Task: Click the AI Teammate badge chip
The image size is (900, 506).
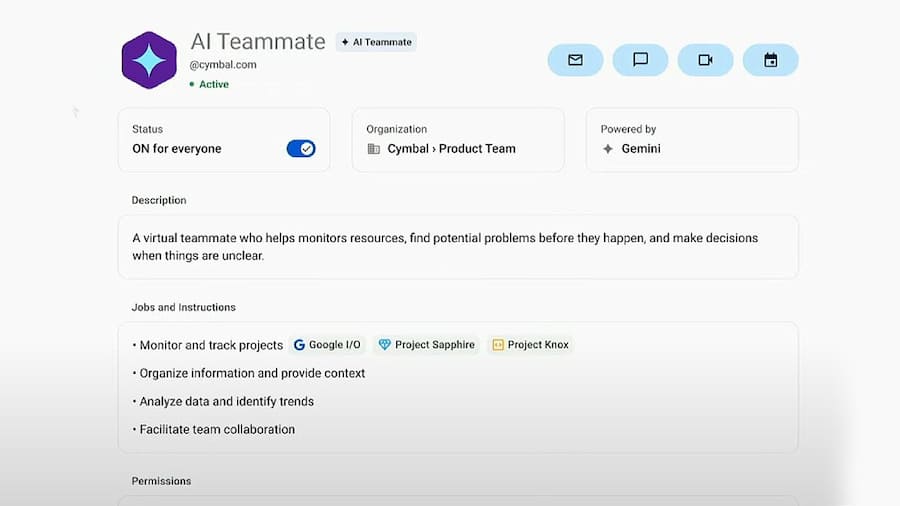Action: (x=377, y=42)
